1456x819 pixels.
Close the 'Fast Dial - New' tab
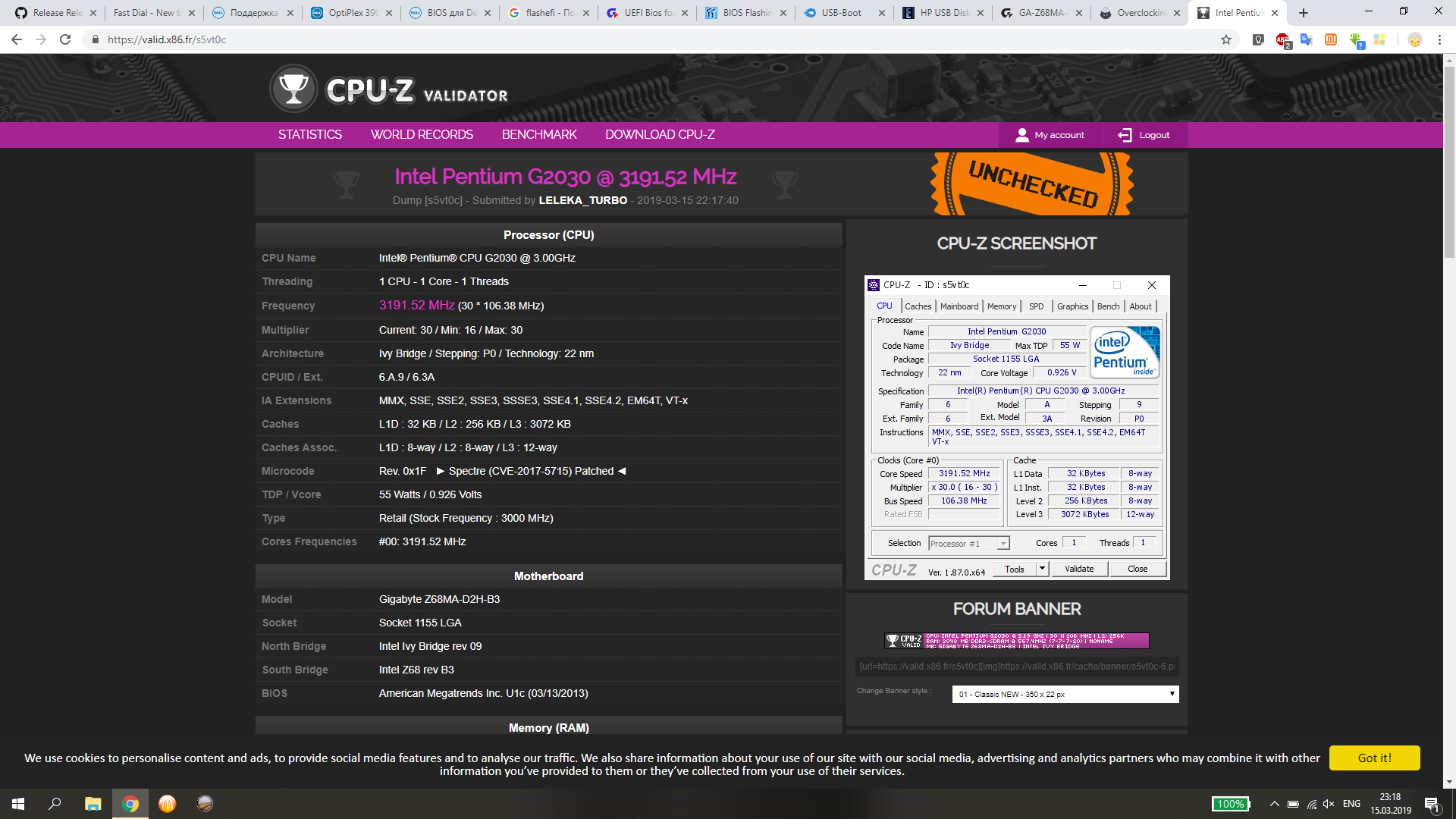click(192, 13)
